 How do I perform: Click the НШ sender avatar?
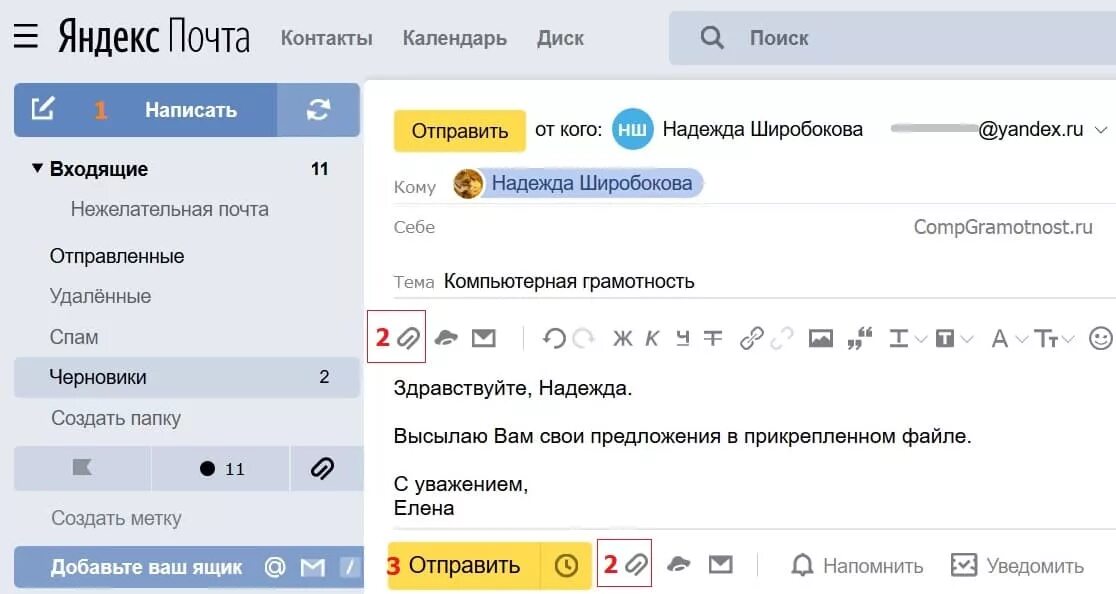pyautogui.click(x=632, y=129)
